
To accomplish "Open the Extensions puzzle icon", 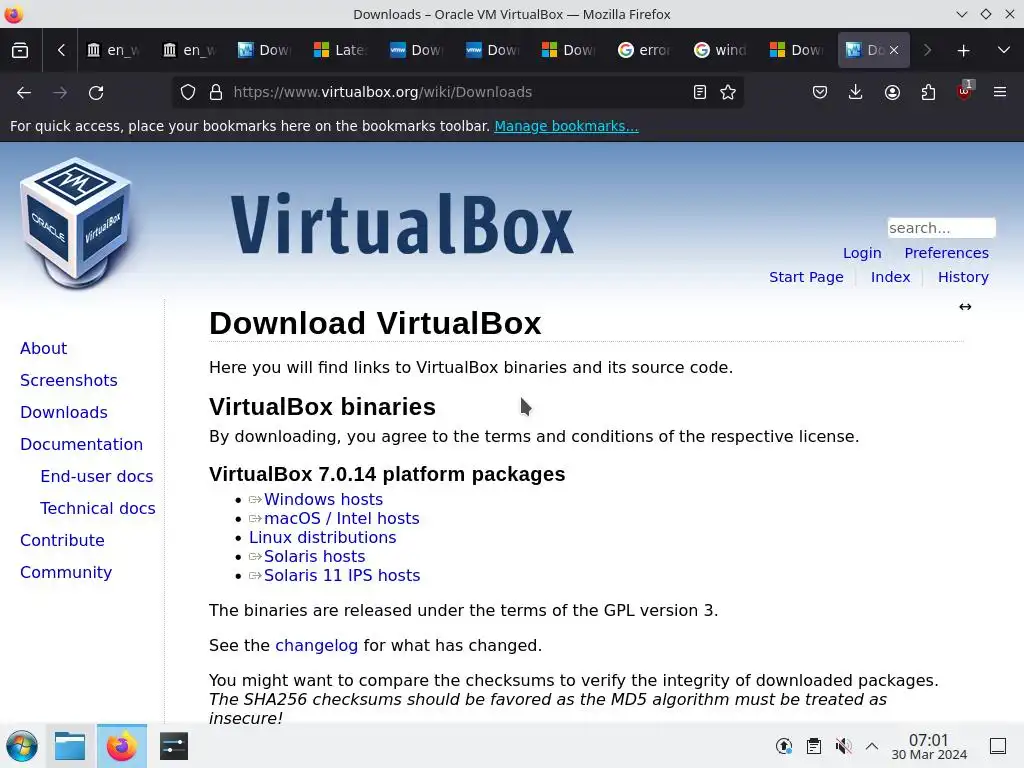I will 928,93.
